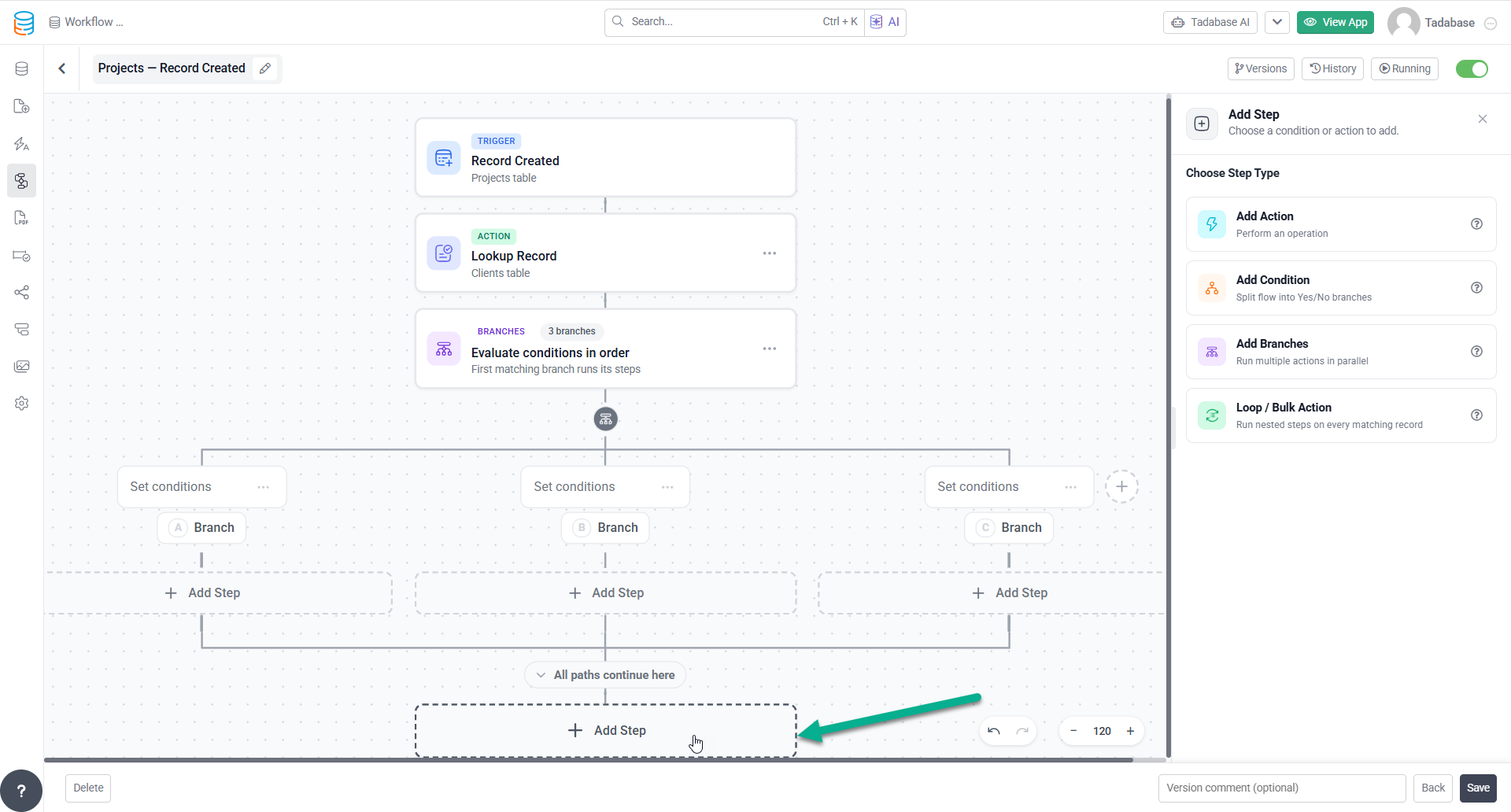
Task: Add a new branch with dashed plus circle
Action: click(1121, 486)
